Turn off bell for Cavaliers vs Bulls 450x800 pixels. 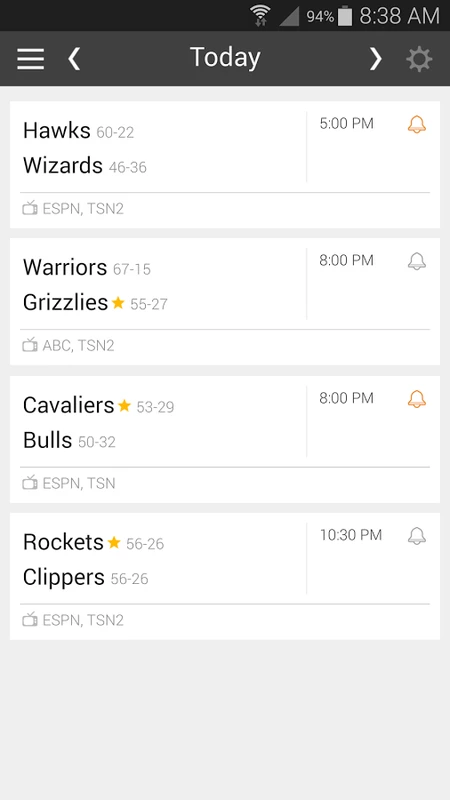tap(417, 398)
